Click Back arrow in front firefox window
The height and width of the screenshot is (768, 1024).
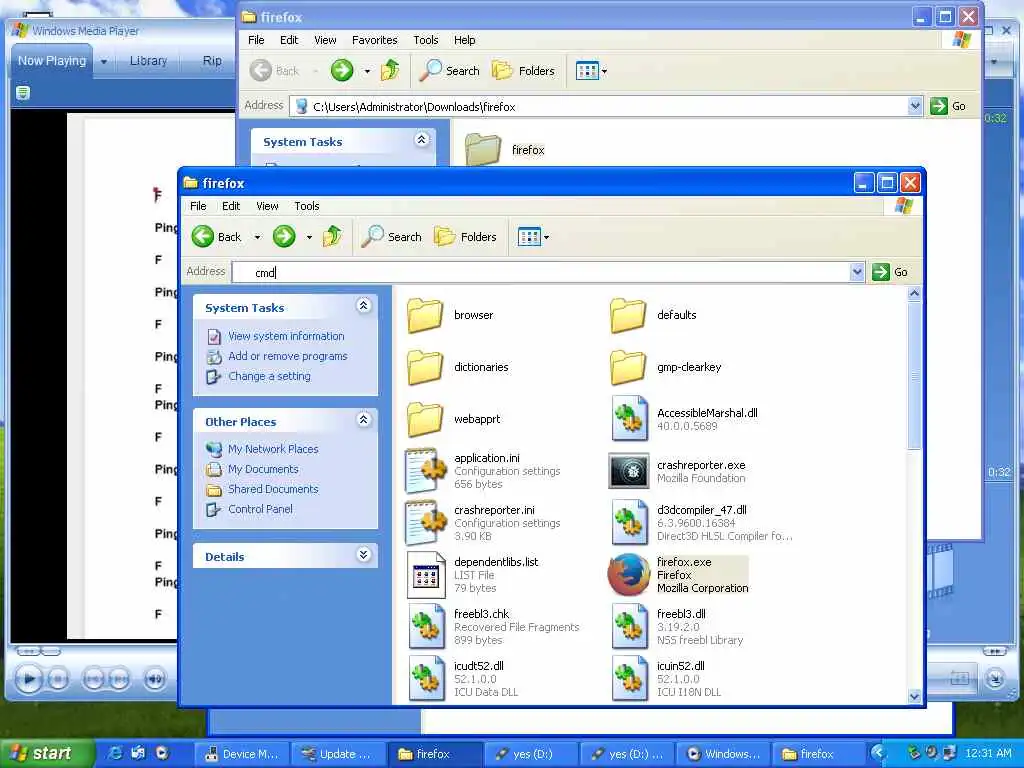[x=203, y=236]
